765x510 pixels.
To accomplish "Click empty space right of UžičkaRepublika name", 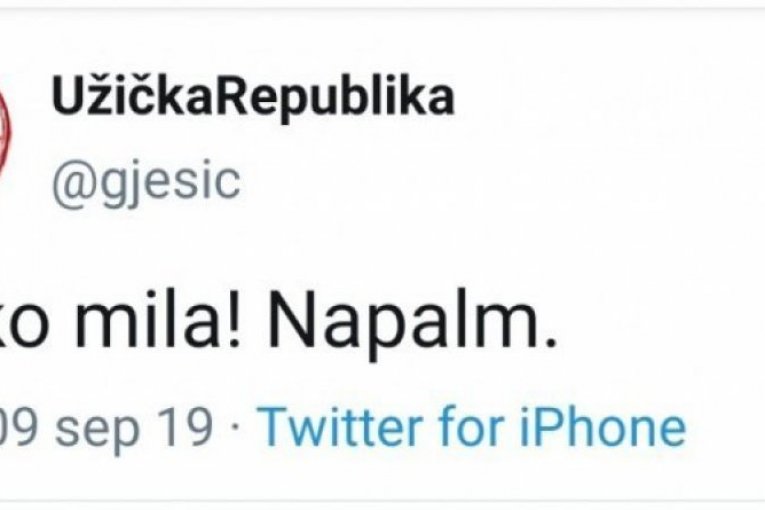I will [600, 98].
